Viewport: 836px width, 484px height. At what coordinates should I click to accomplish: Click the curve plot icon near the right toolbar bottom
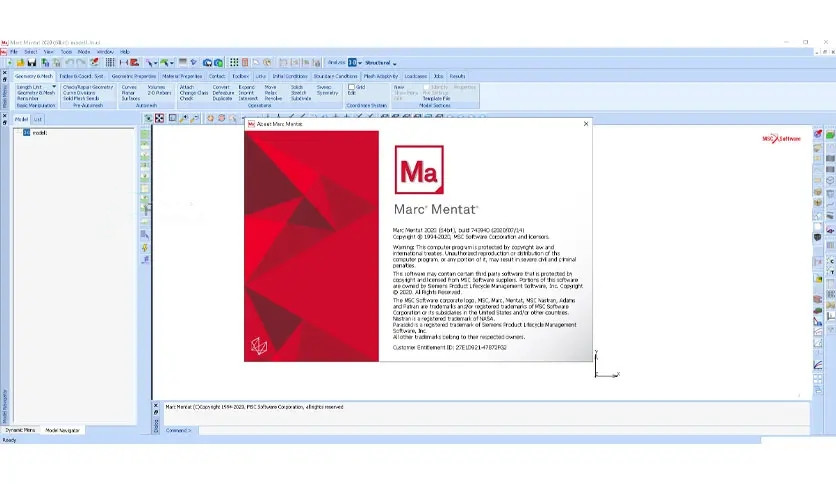point(818,364)
